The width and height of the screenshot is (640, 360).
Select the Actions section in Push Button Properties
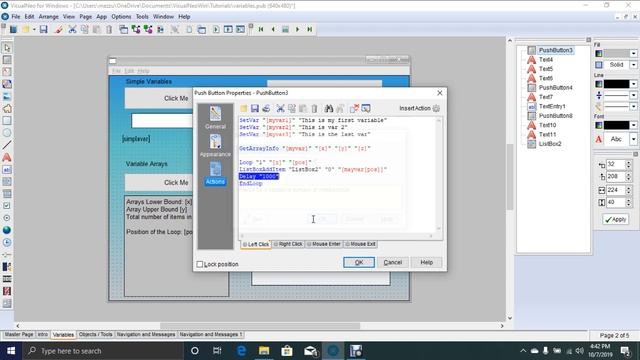tap(216, 173)
